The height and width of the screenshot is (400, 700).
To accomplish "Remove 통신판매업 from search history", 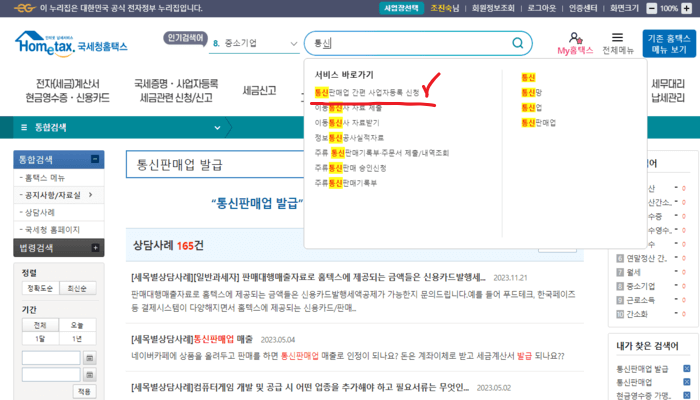I will tap(687, 382).
